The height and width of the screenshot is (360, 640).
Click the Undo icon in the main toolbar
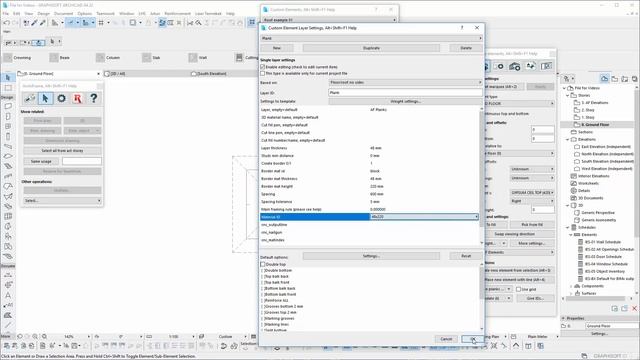(x=7, y=23)
